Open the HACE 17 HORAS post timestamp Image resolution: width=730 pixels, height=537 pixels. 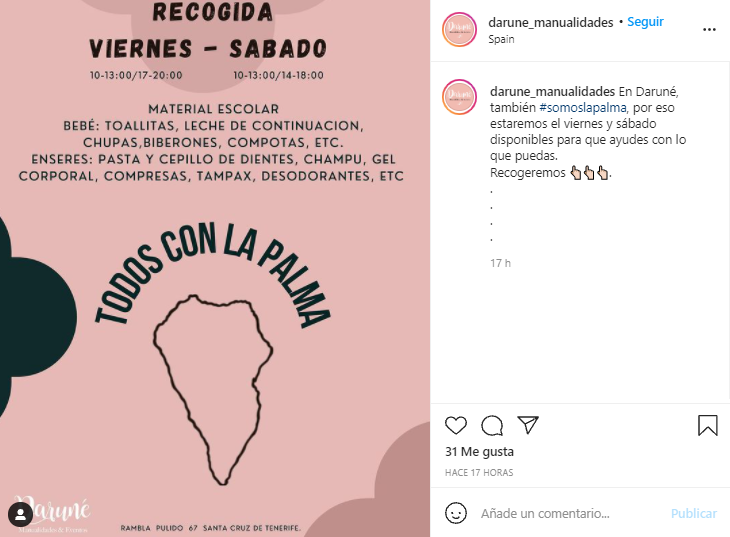(479, 472)
